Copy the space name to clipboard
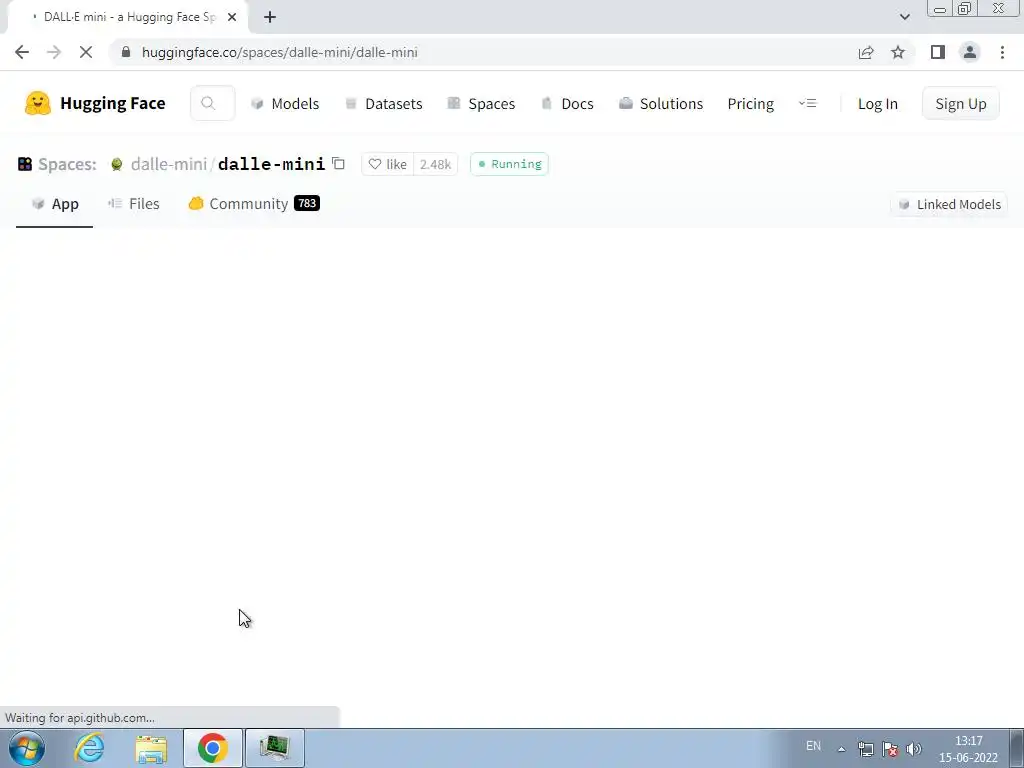This screenshot has width=1024, height=768. [338, 163]
